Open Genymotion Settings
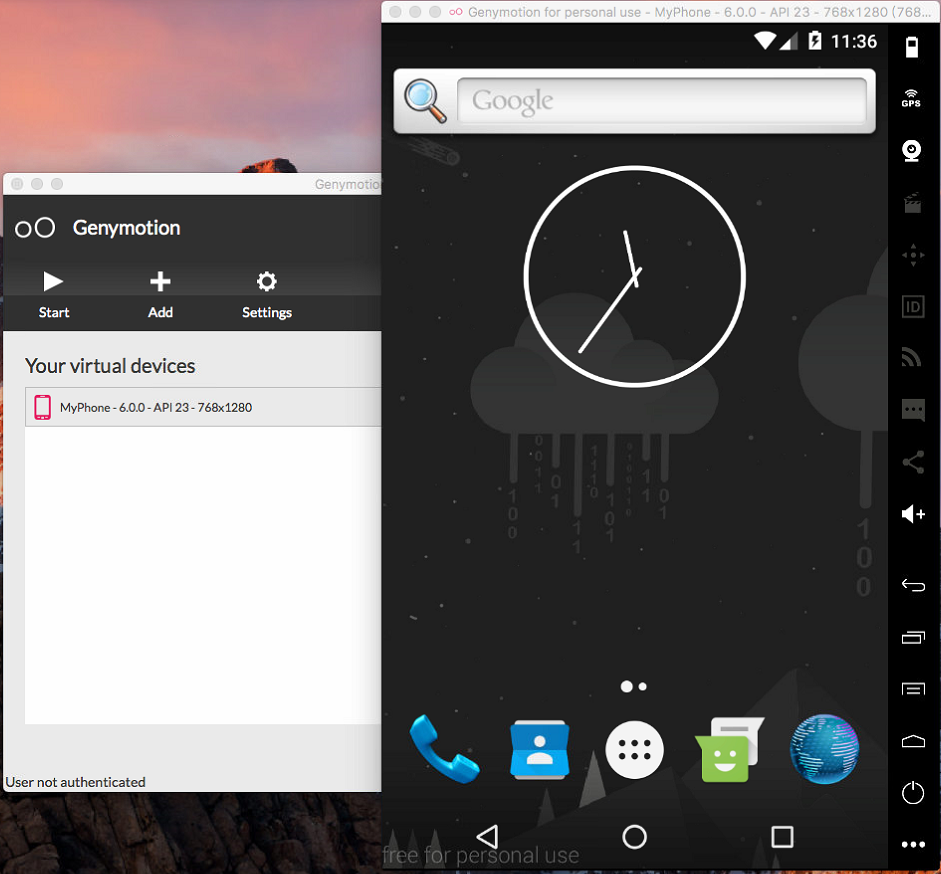The image size is (941, 874). pyautogui.click(x=266, y=294)
